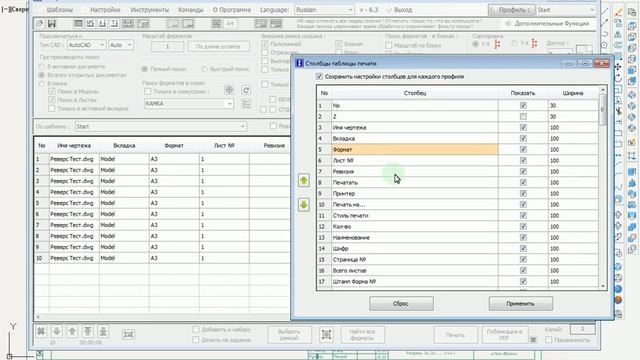Click the blue info icon in dialog title
The image size is (640, 360).
click(x=300, y=63)
